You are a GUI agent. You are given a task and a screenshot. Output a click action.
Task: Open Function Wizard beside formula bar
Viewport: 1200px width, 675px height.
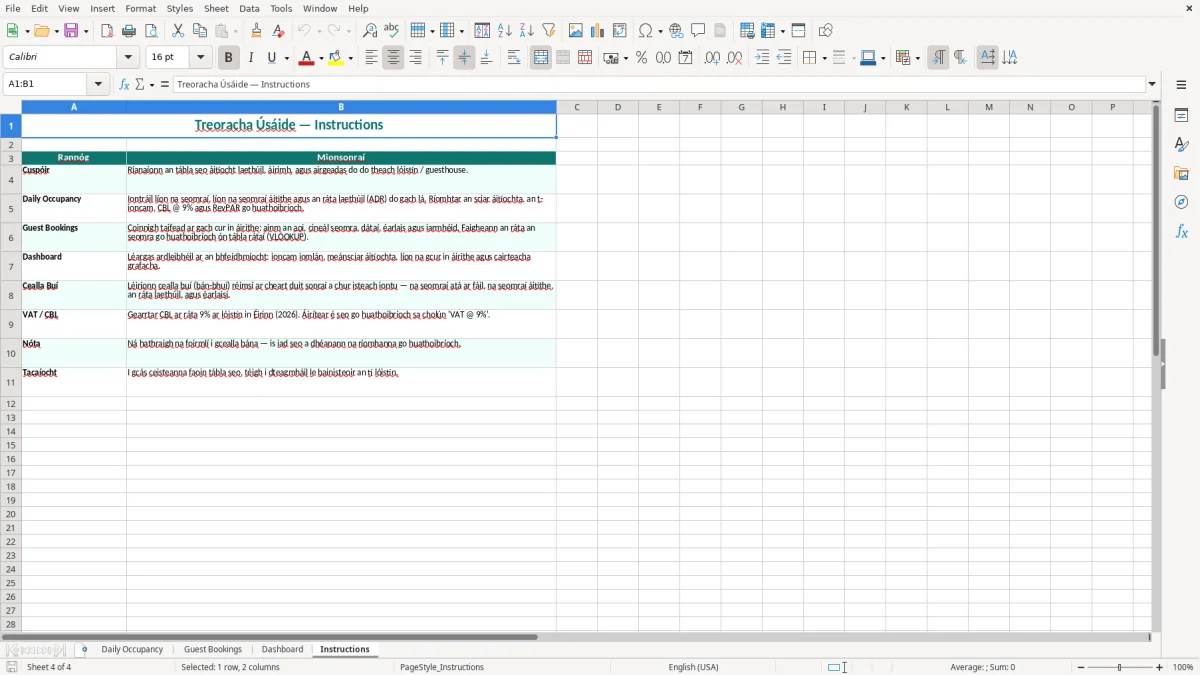coord(125,85)
